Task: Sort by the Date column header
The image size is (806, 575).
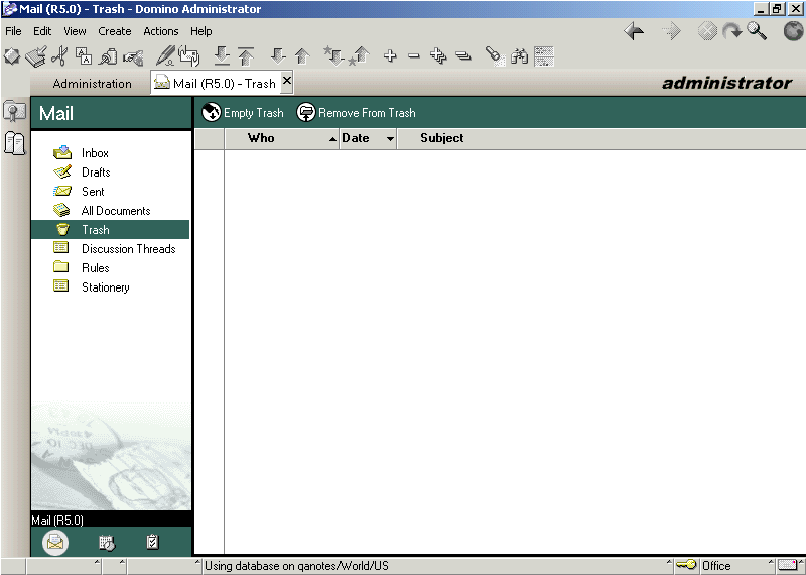Action: click(356, 138)
